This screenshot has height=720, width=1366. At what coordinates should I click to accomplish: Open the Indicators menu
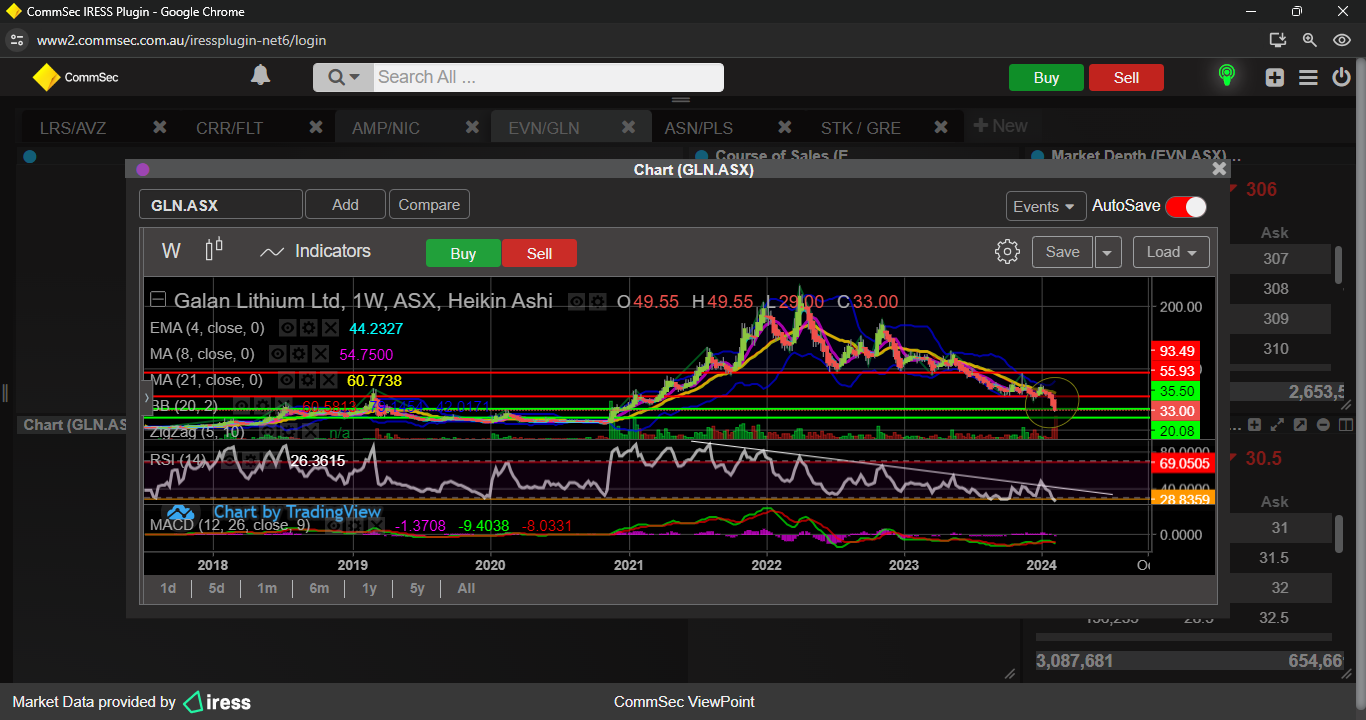coord(315,251)
